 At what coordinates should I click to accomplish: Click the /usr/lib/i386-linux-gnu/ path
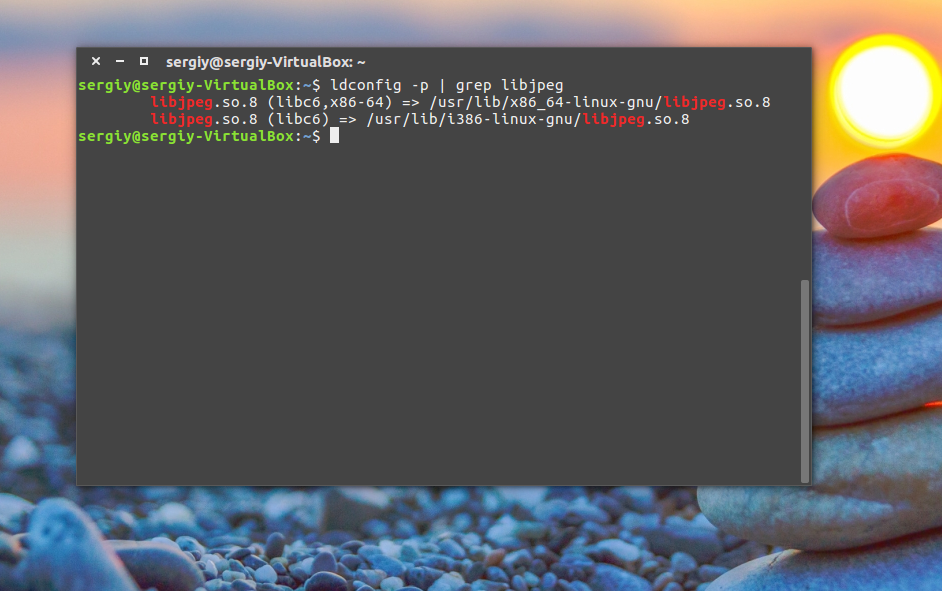point(474,120)
